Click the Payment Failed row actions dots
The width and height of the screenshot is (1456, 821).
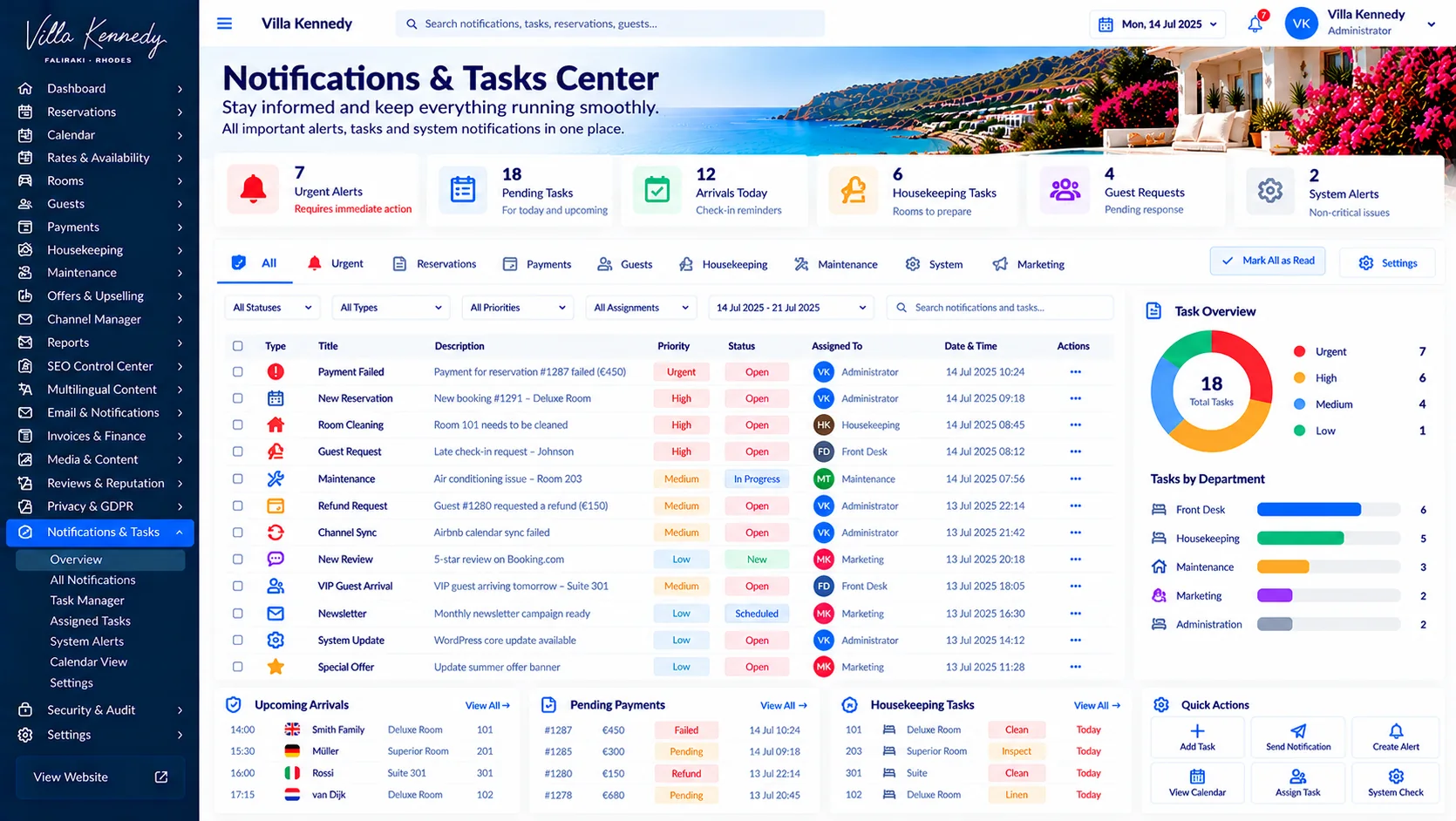coord(1075,372)
